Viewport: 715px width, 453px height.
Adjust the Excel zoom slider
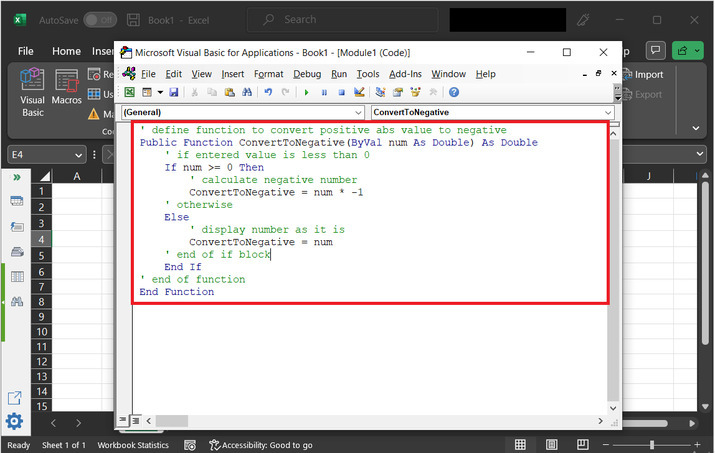(x=652, y=444)
